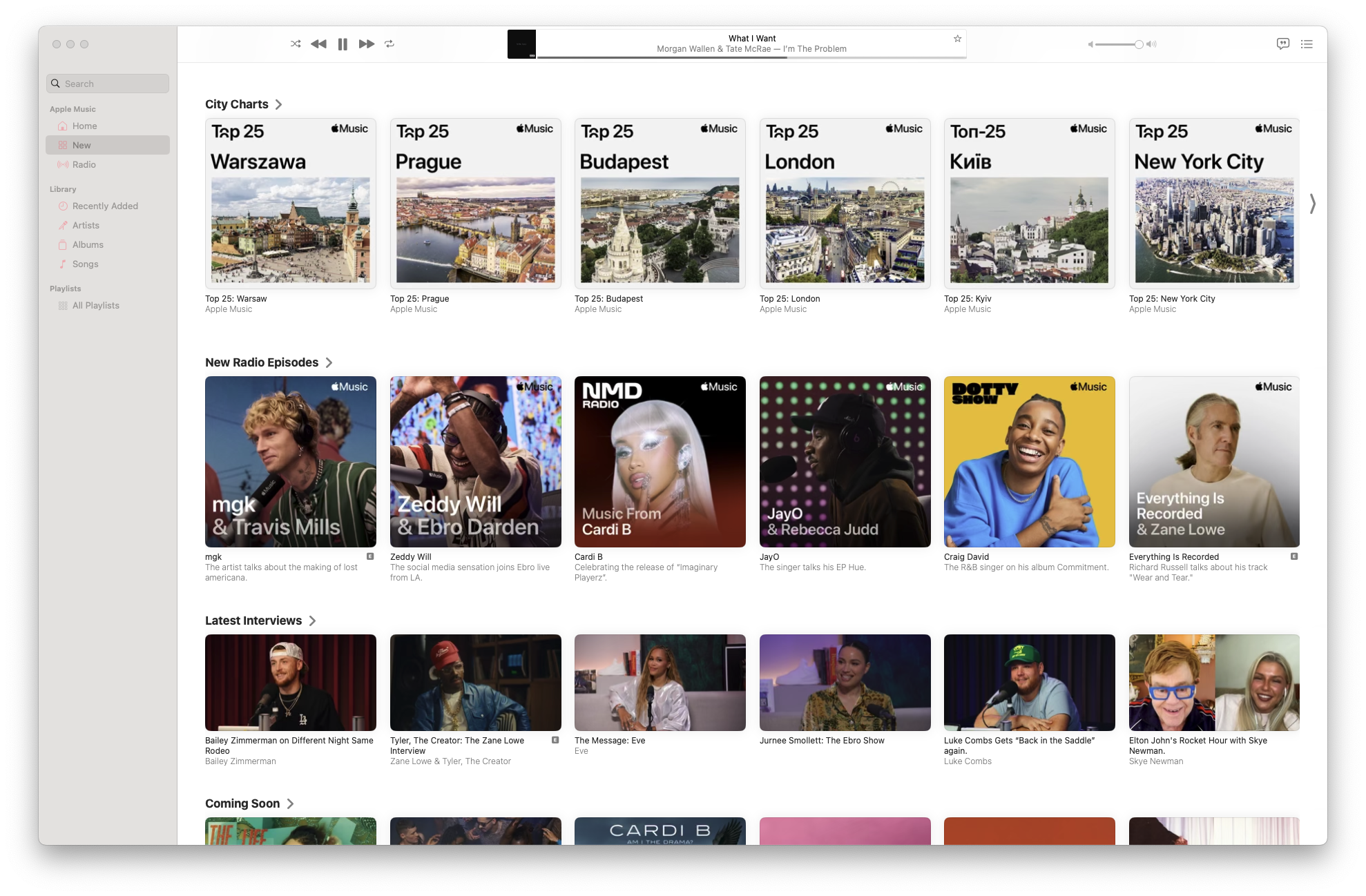This screenshot has height=896, width=1366.
Task: Skip to previous track
Action: point(318,43)
